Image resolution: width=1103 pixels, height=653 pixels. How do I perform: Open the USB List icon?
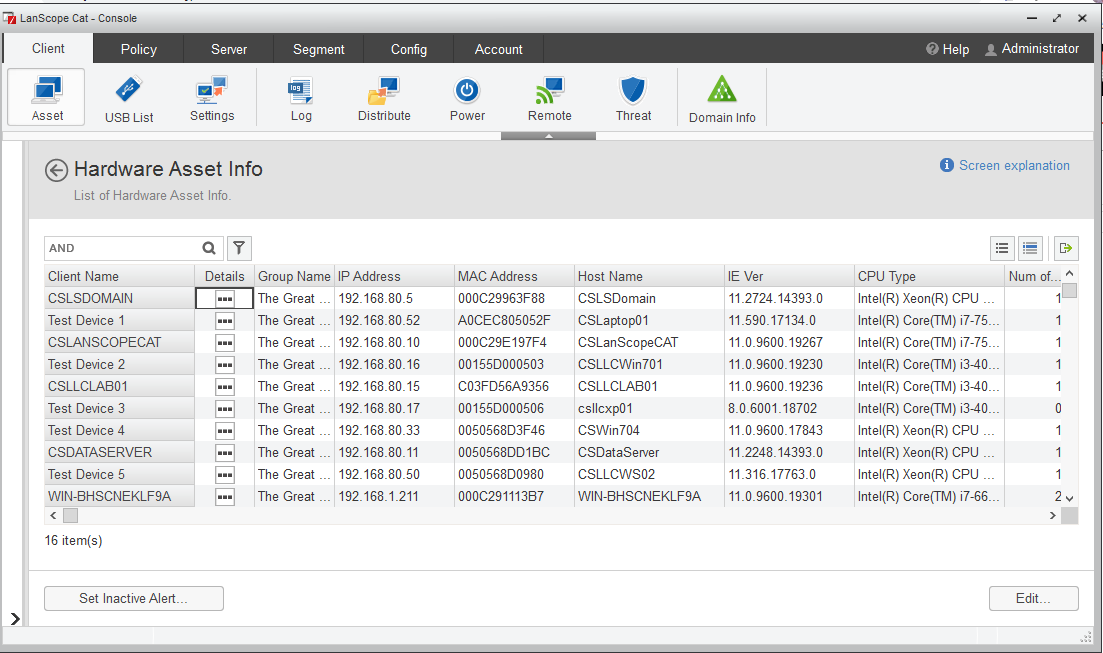point(129,98)
